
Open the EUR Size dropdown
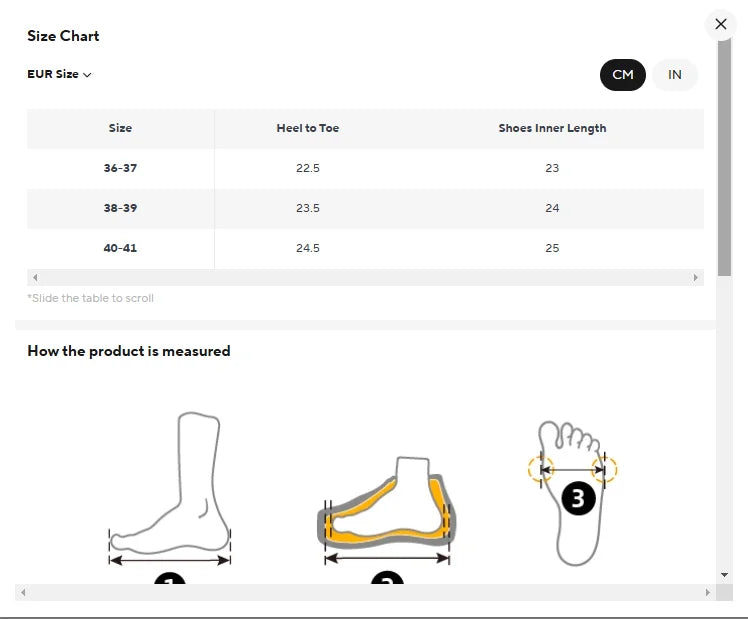point(59,74)
